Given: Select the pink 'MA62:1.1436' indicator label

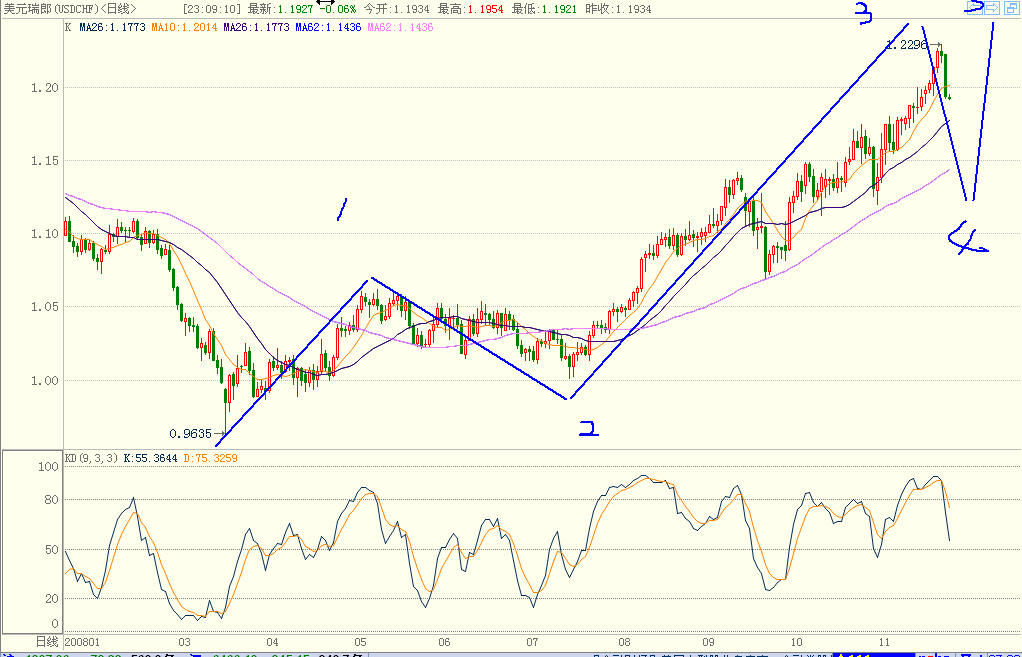Looking at the screenshot, I should point(400,27).
